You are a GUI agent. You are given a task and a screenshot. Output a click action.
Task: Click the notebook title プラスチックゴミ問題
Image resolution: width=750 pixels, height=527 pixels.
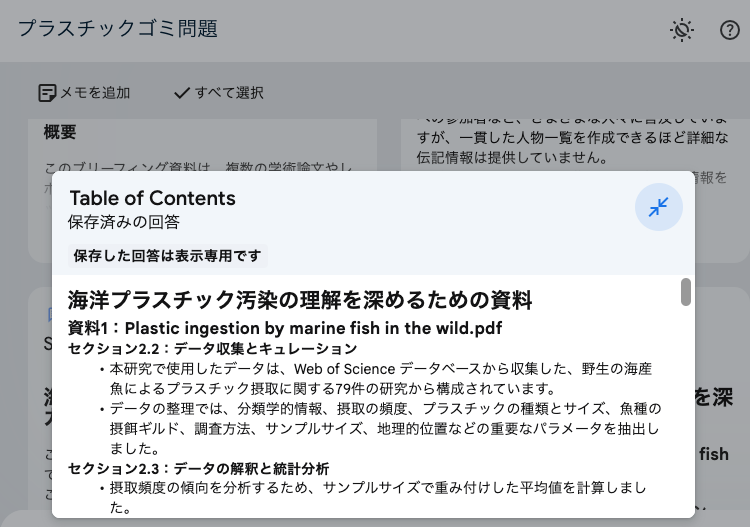117,28
